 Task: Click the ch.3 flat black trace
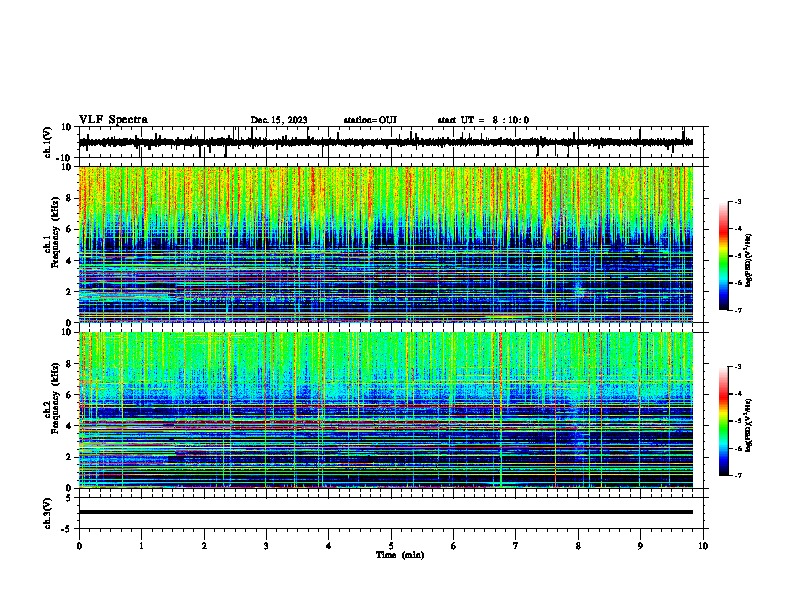(385, 512)
